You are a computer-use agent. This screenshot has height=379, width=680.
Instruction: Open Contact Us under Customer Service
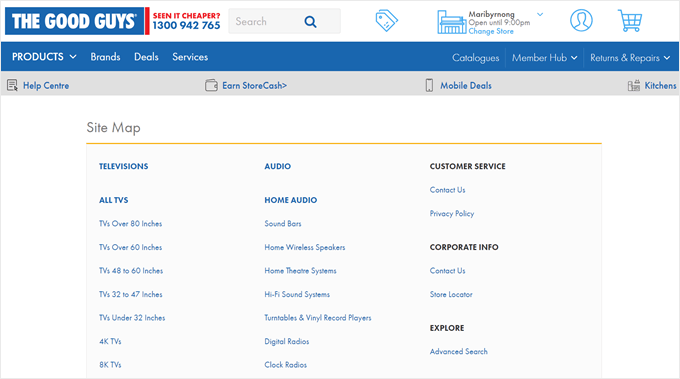448,190
